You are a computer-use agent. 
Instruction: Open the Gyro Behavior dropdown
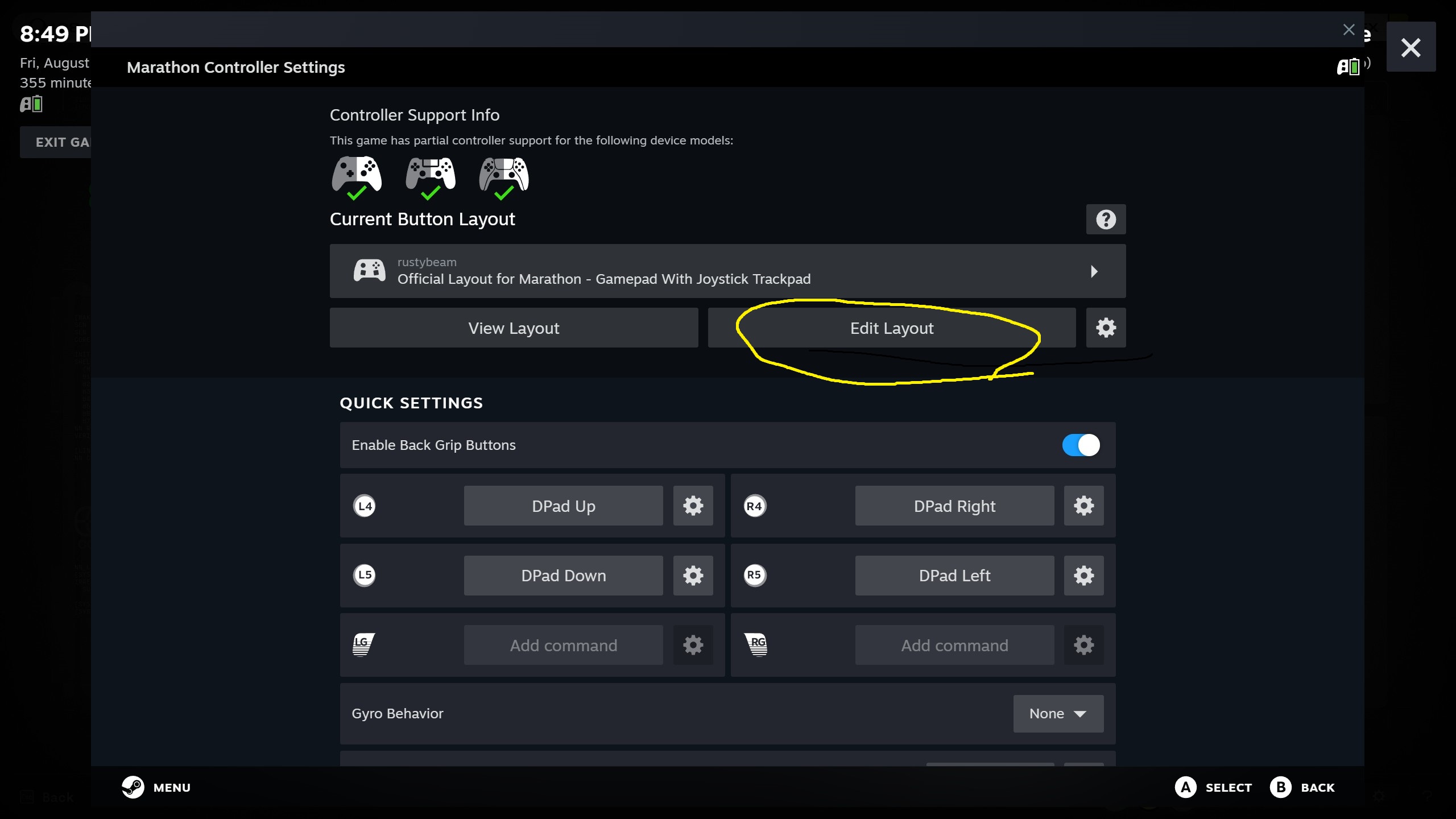coord(1058,713)
